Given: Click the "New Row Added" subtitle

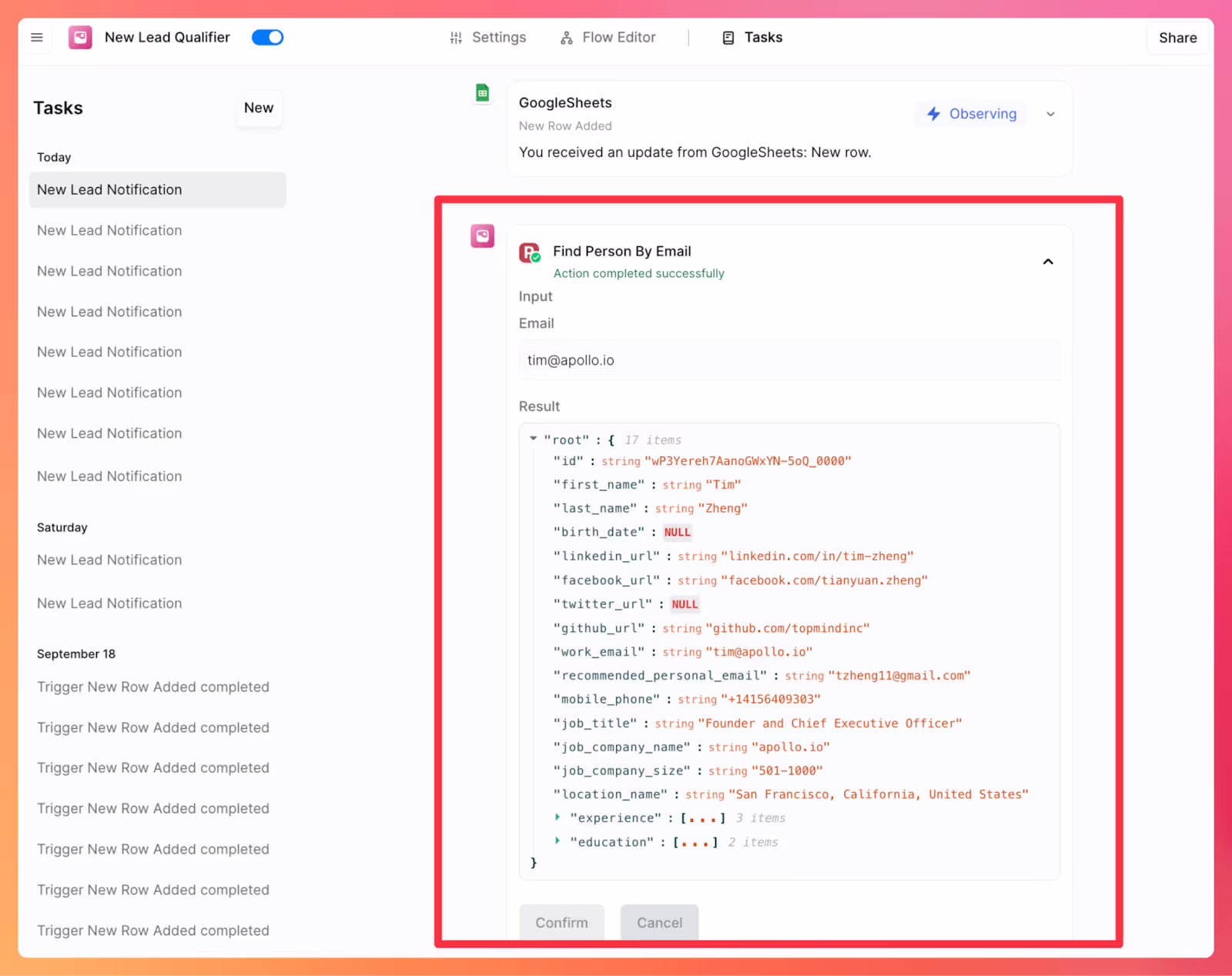Looking at the screenshot, I should 565,125.
